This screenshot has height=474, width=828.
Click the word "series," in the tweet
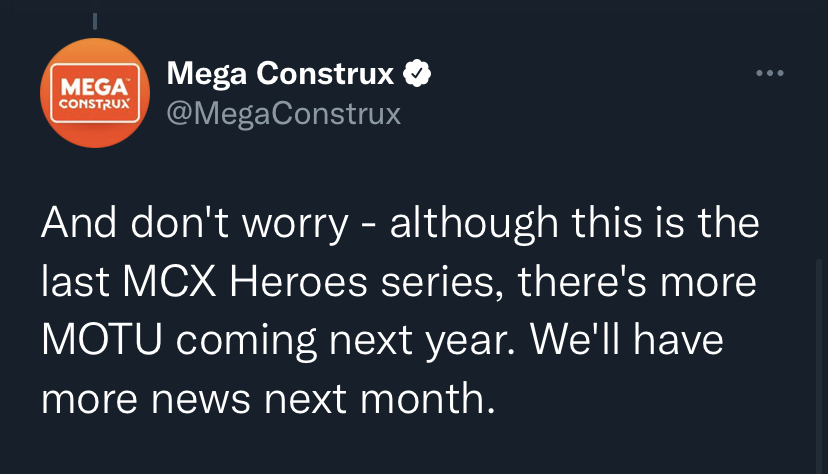(x=443, y=283)
